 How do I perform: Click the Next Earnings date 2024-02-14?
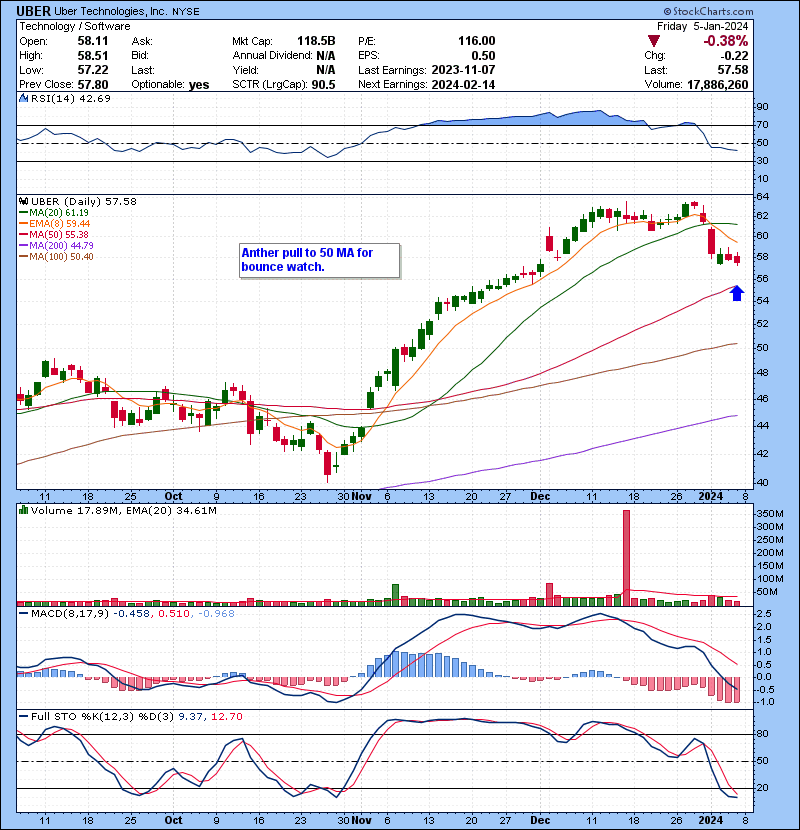tap(463, 85)
